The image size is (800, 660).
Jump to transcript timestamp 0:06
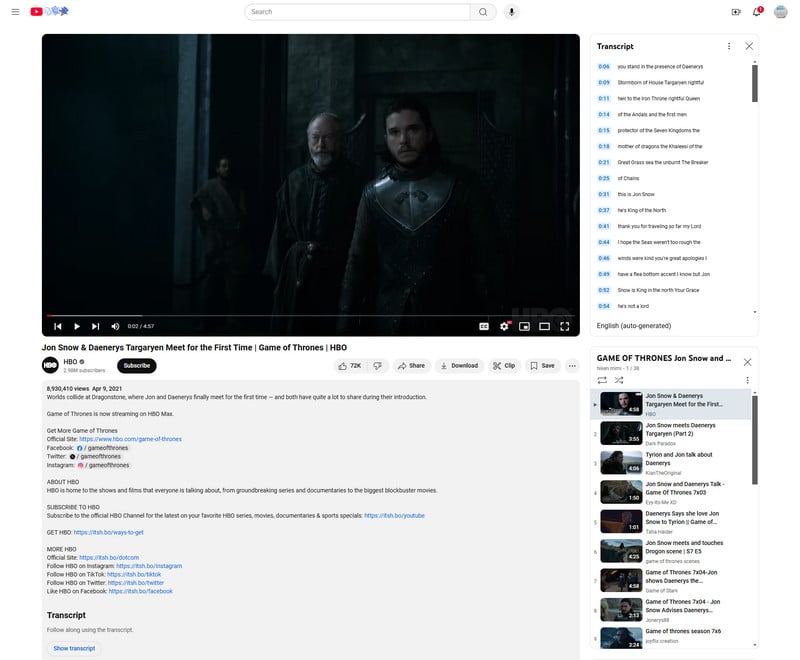tap(604, 66)
